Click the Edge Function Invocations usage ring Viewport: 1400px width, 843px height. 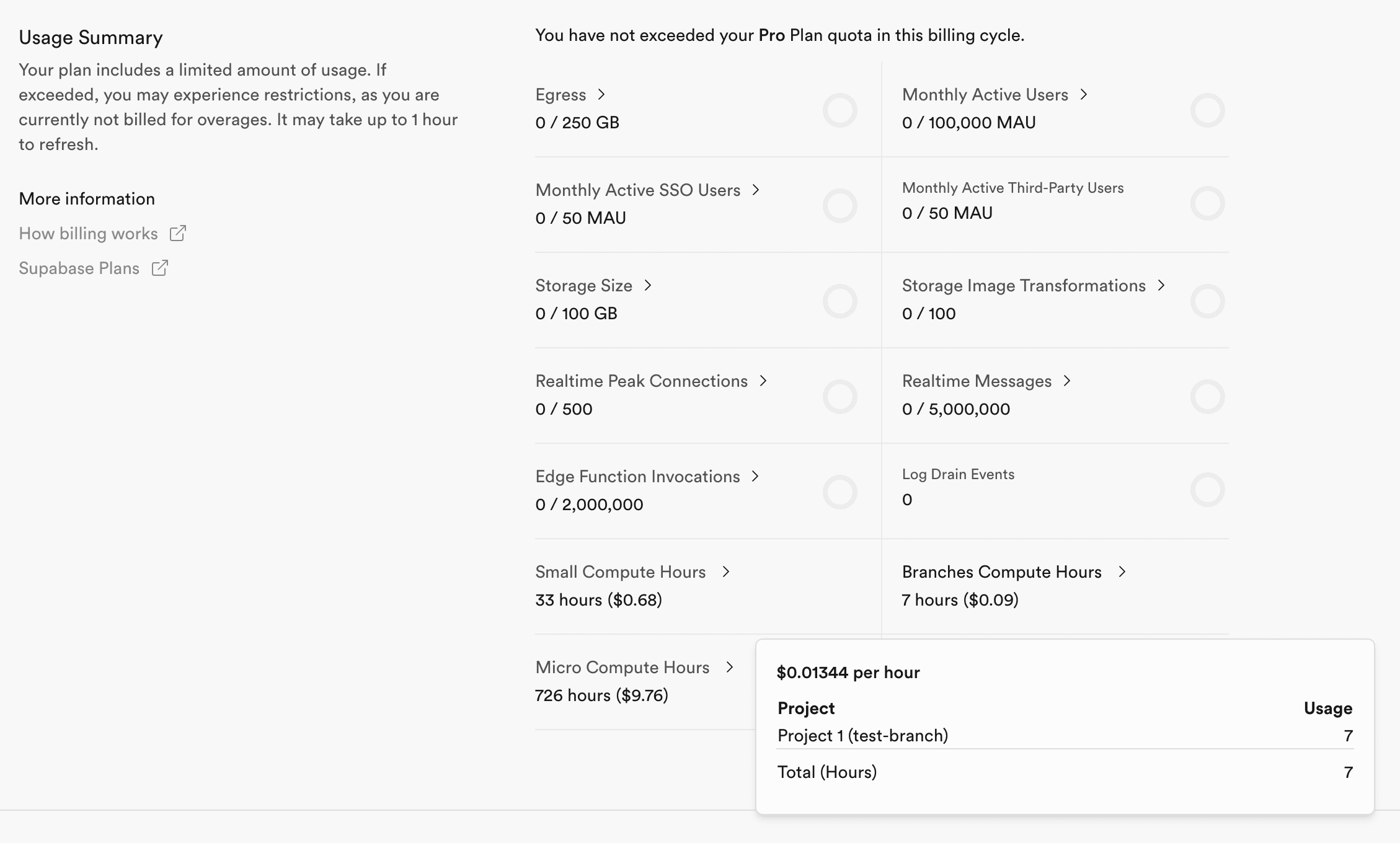(840, 492)
